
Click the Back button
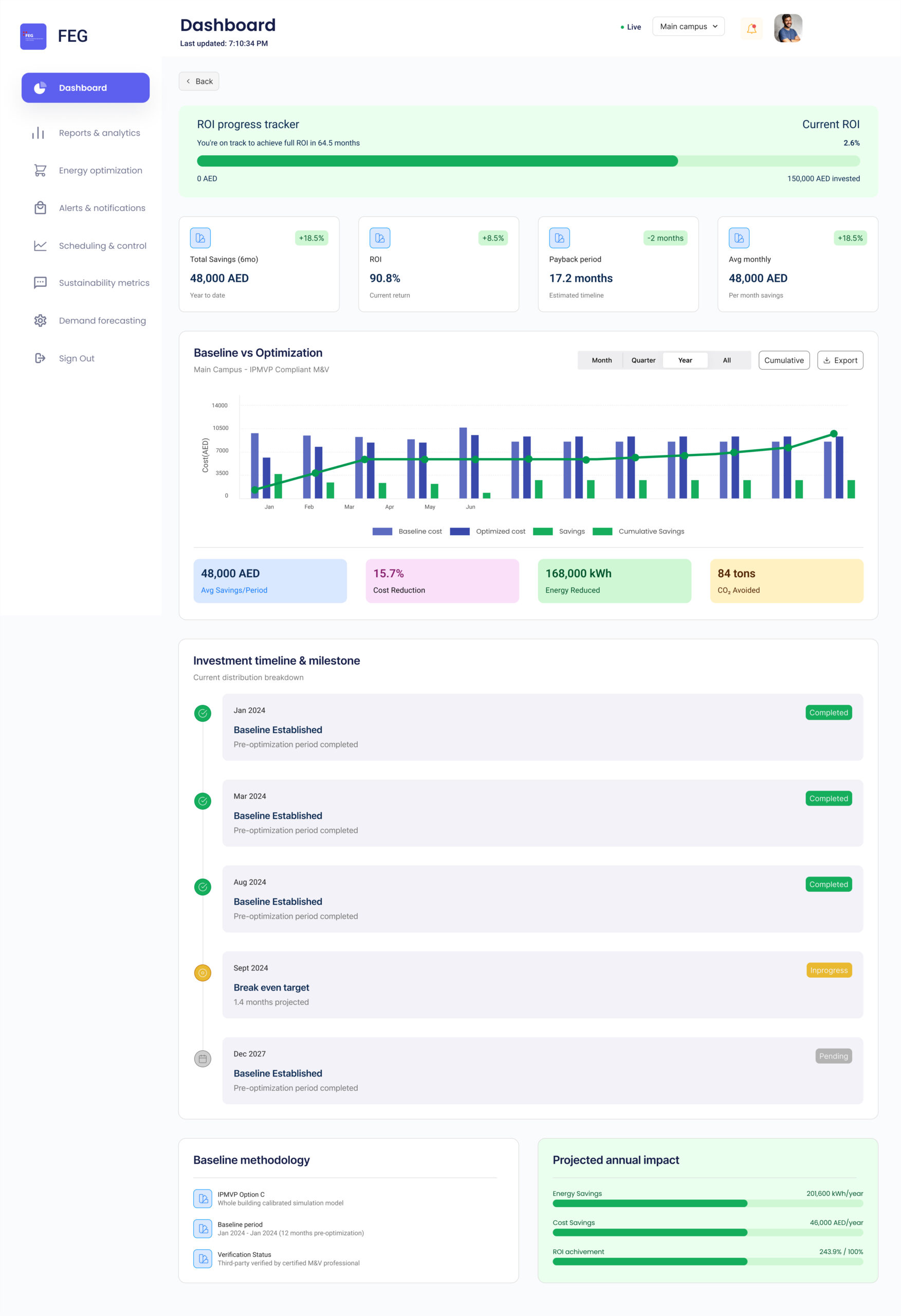[x=199, y=82]
